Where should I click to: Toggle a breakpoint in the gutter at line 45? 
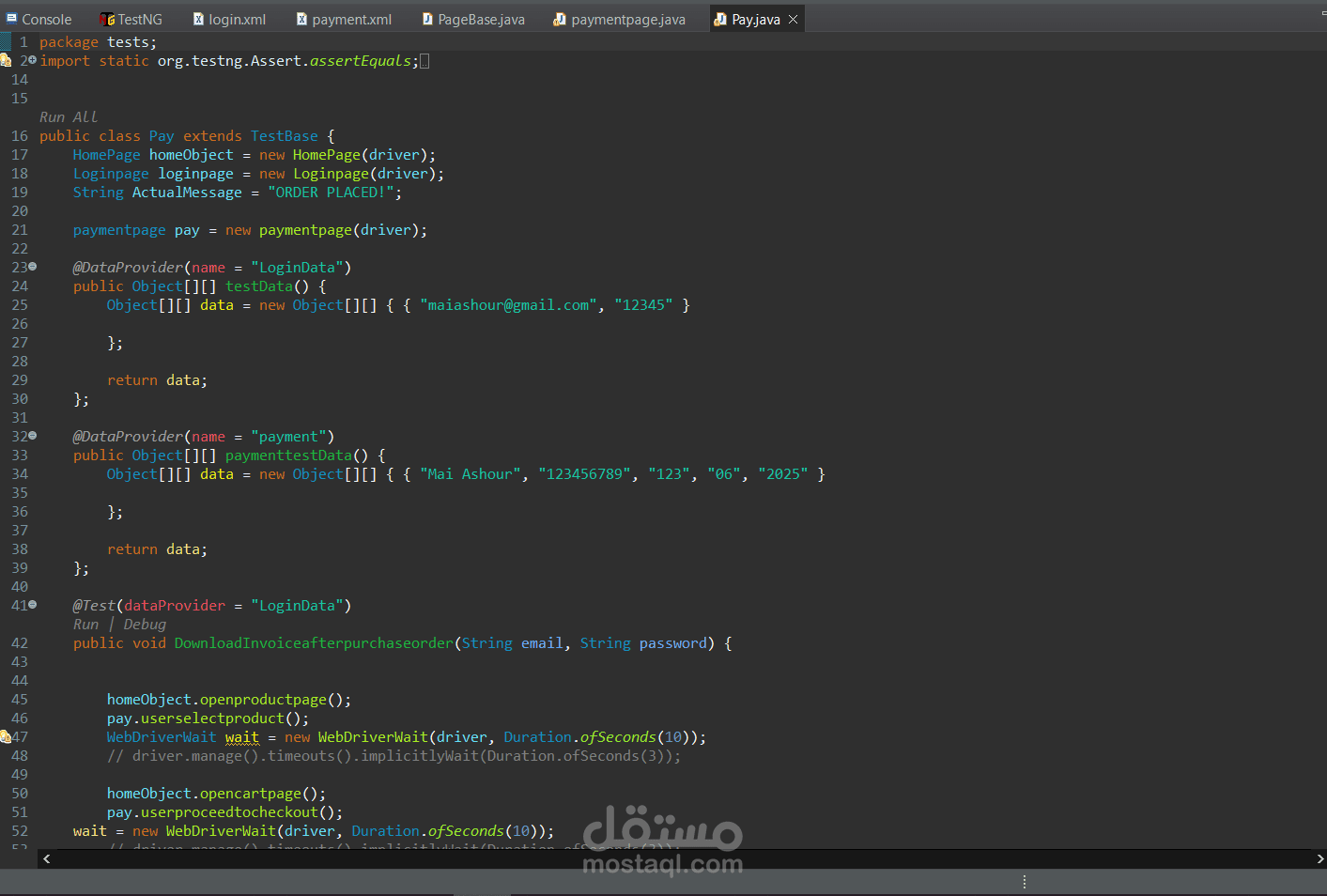coord(8,699)
